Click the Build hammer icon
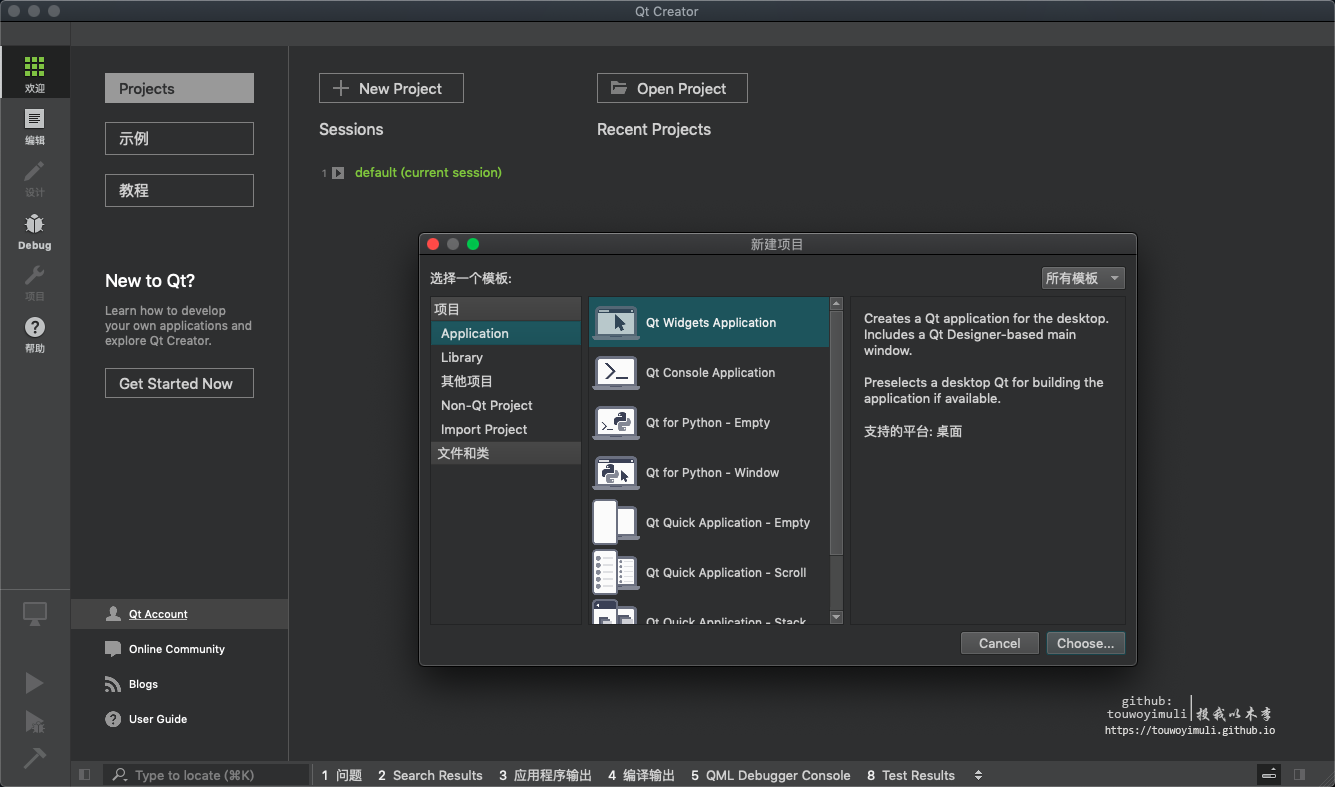 pos(35,758)
